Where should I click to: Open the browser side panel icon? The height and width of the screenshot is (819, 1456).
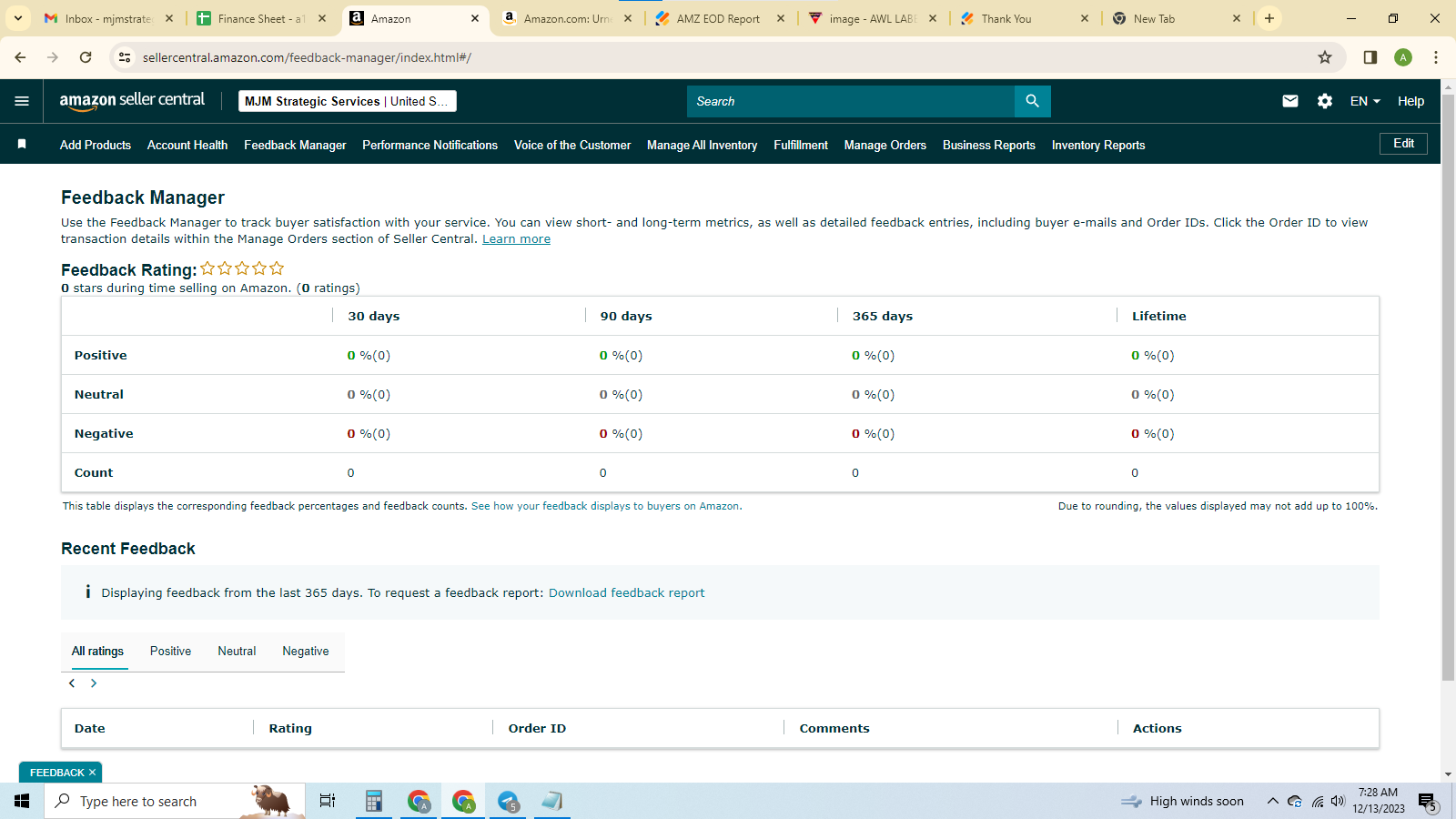1370,57
